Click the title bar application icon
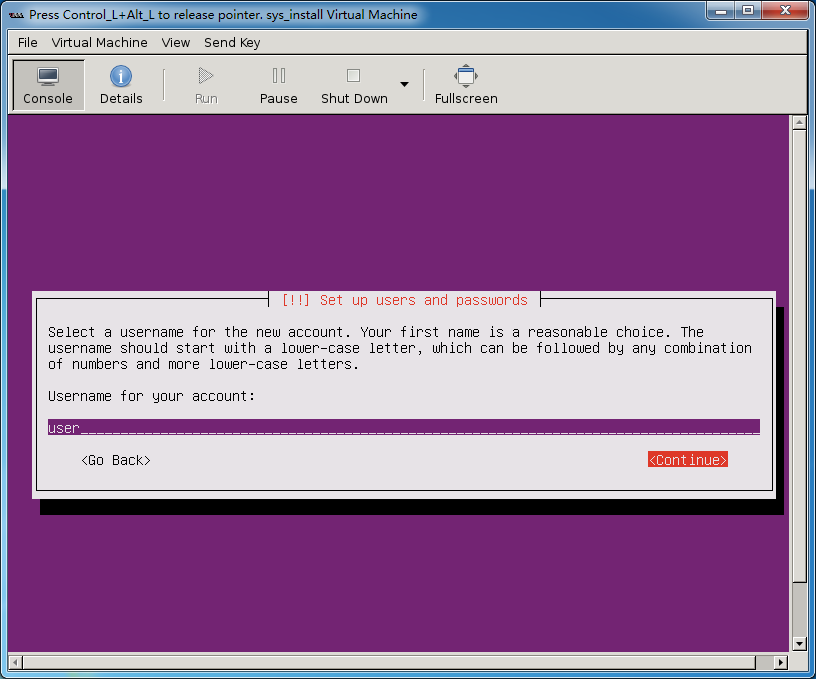The width and height of the screenshot is (816, 679). 16,15
